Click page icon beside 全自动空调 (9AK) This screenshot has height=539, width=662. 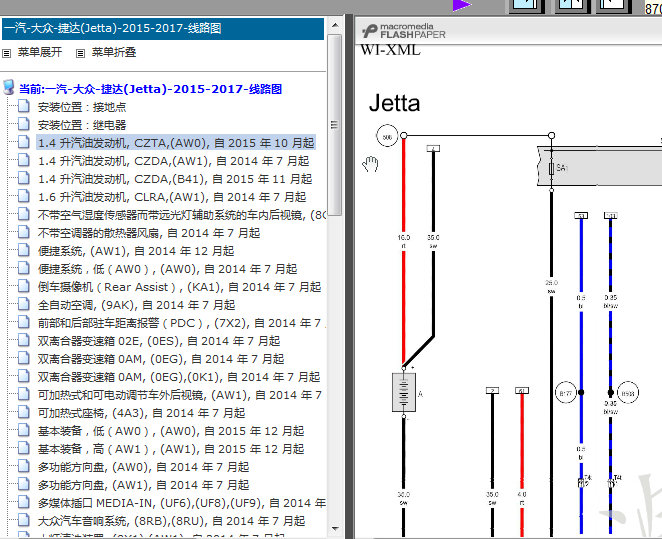point(24,305)
